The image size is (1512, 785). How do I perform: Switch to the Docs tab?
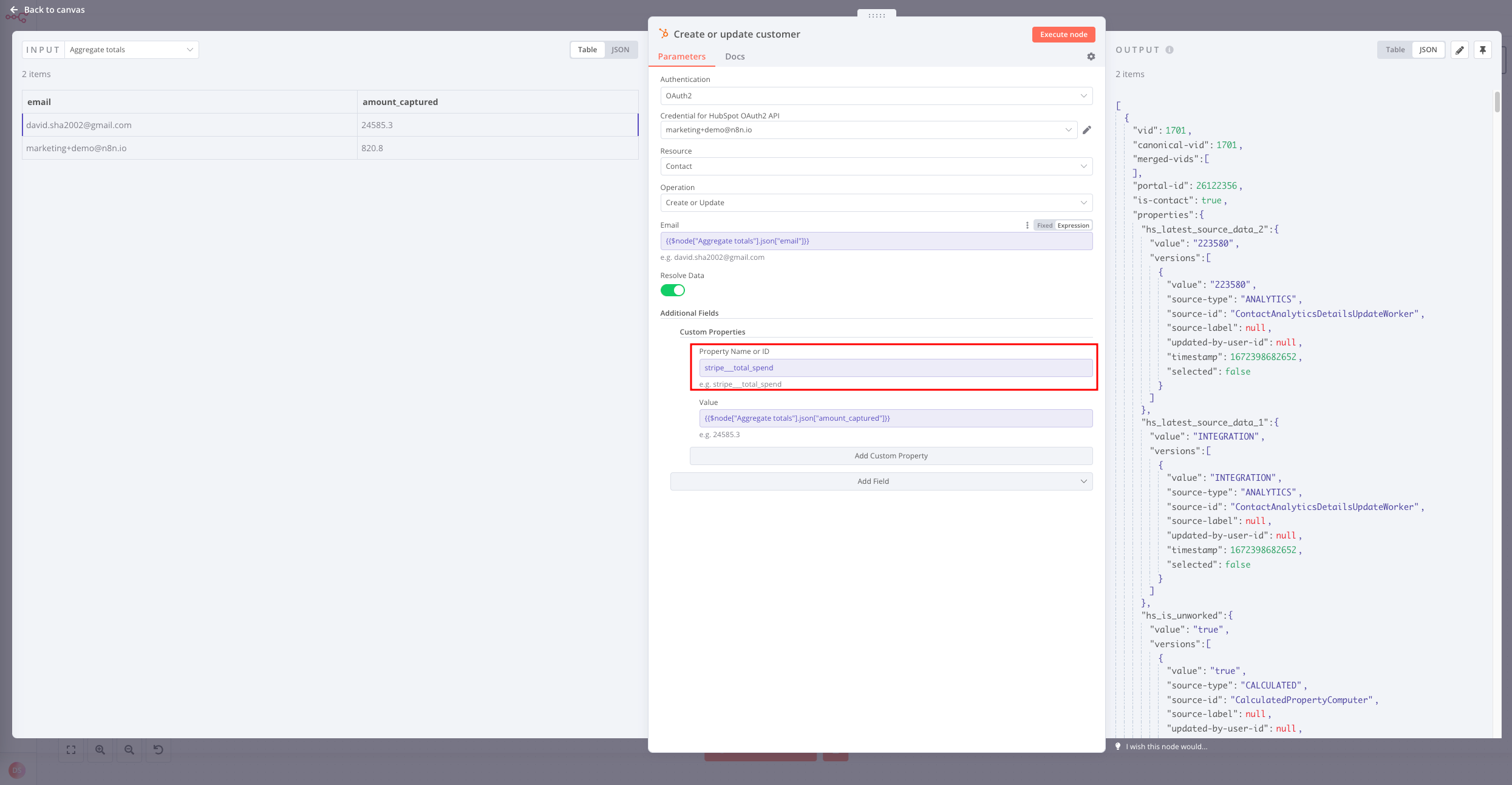[x=734, y=56]
